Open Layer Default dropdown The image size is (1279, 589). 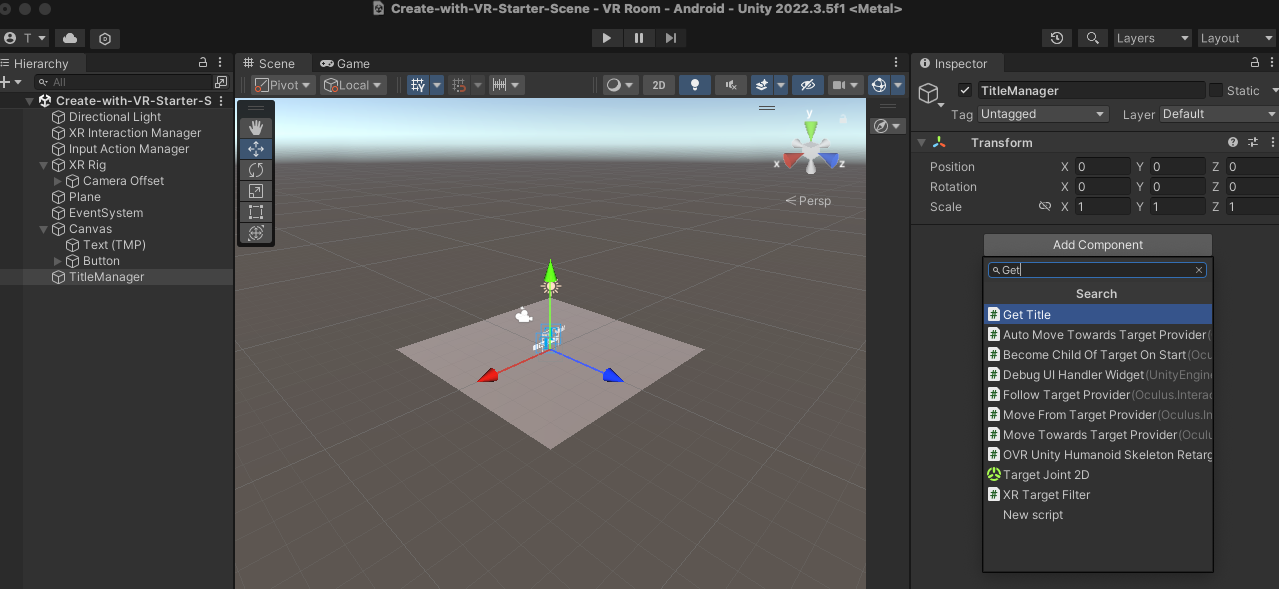[1219, 114]
